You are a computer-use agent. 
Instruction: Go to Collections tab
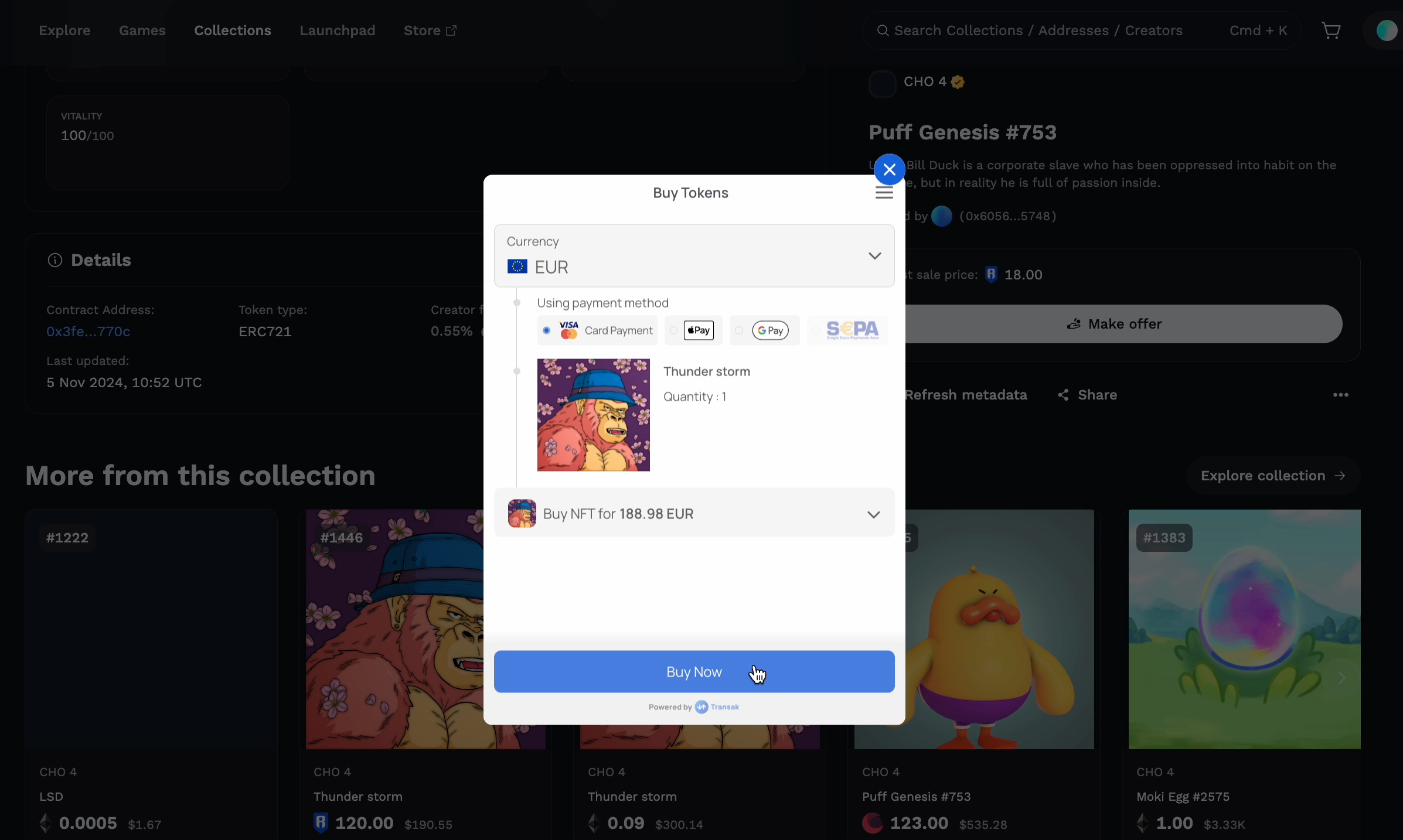tap(233, 30)
